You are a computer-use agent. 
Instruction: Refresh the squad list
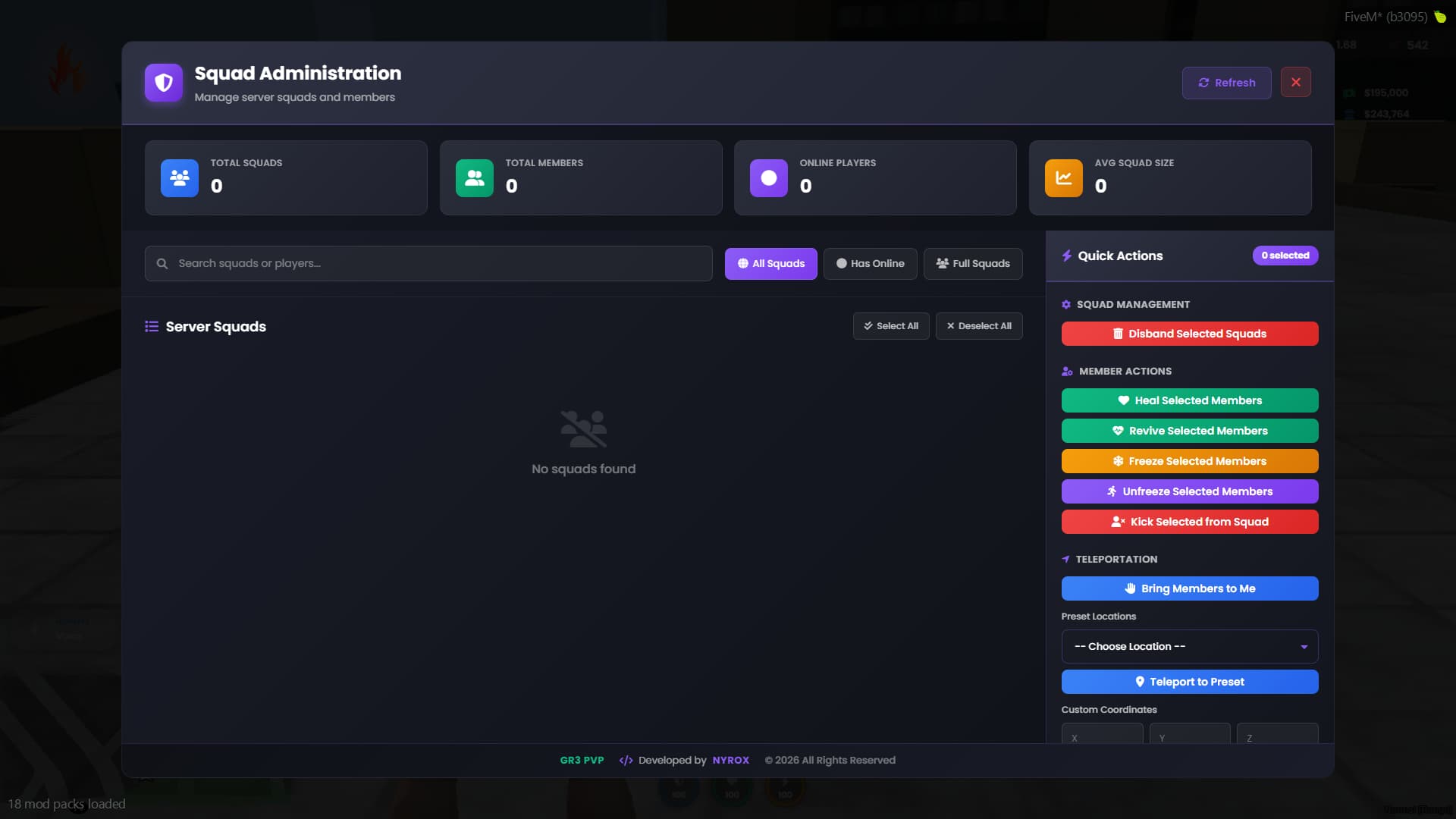coord(1226,83)
